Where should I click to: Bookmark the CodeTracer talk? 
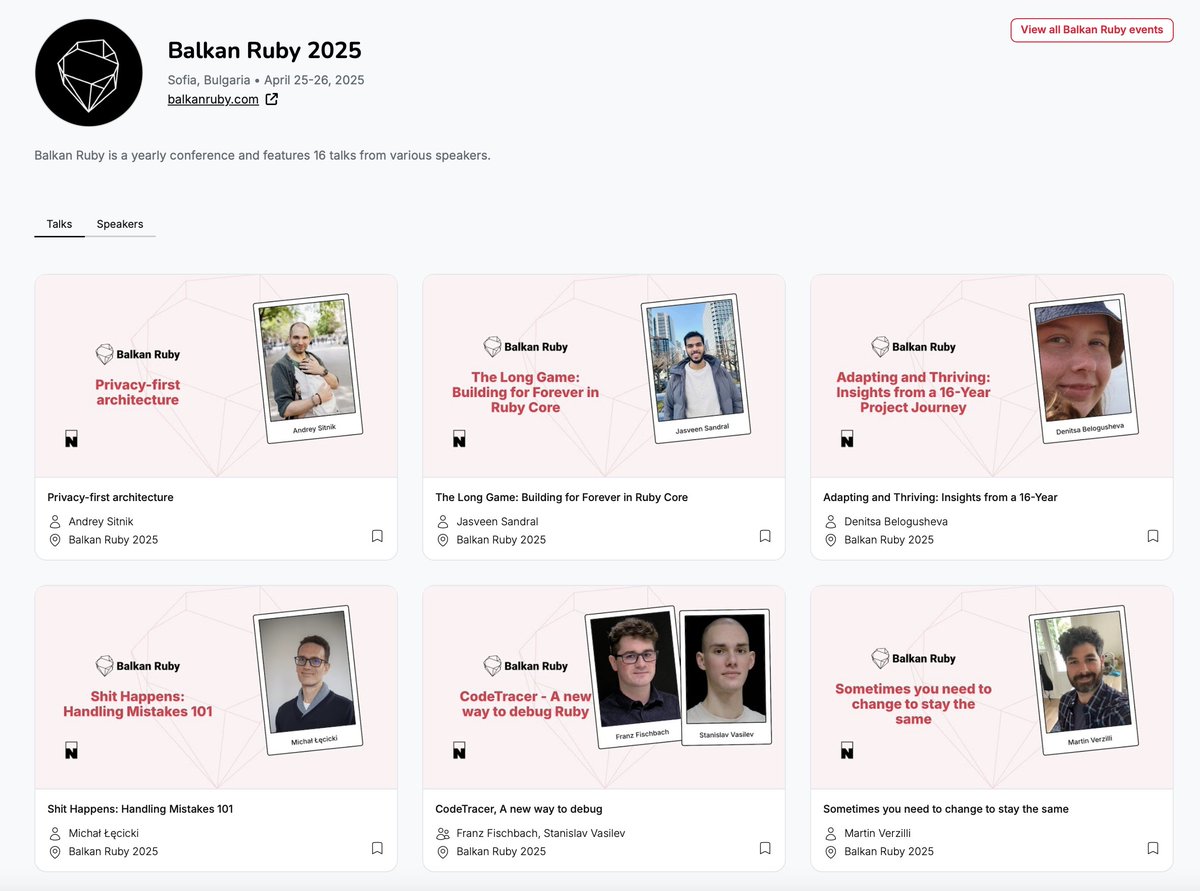tap(765, 848)
